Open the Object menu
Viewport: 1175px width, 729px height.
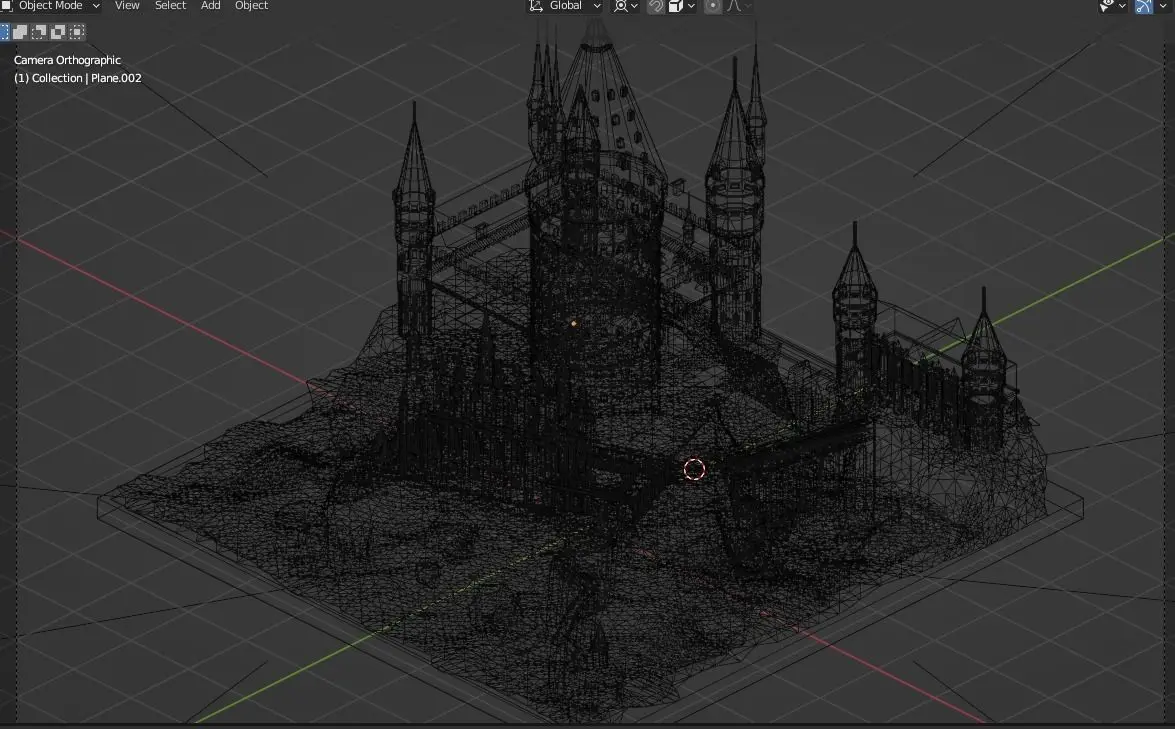pyautogui.click(x=251, y=5)
